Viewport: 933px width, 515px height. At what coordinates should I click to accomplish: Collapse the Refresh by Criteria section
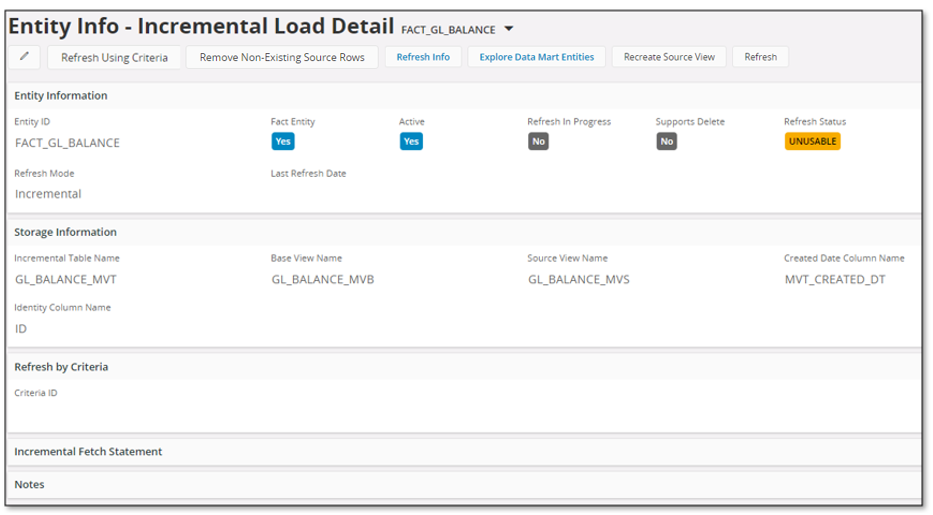point(61,367)
